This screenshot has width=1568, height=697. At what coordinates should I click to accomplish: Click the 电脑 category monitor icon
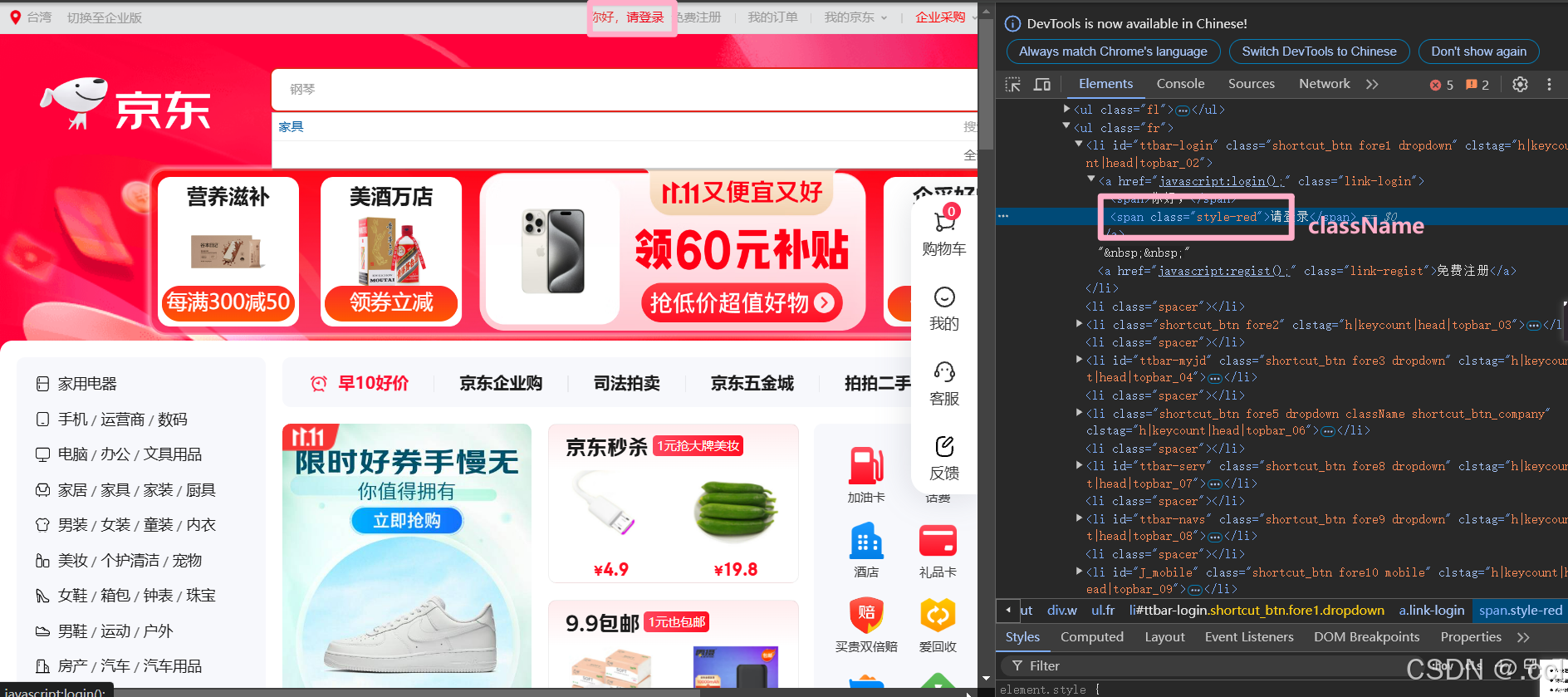[x=42, y=454]
